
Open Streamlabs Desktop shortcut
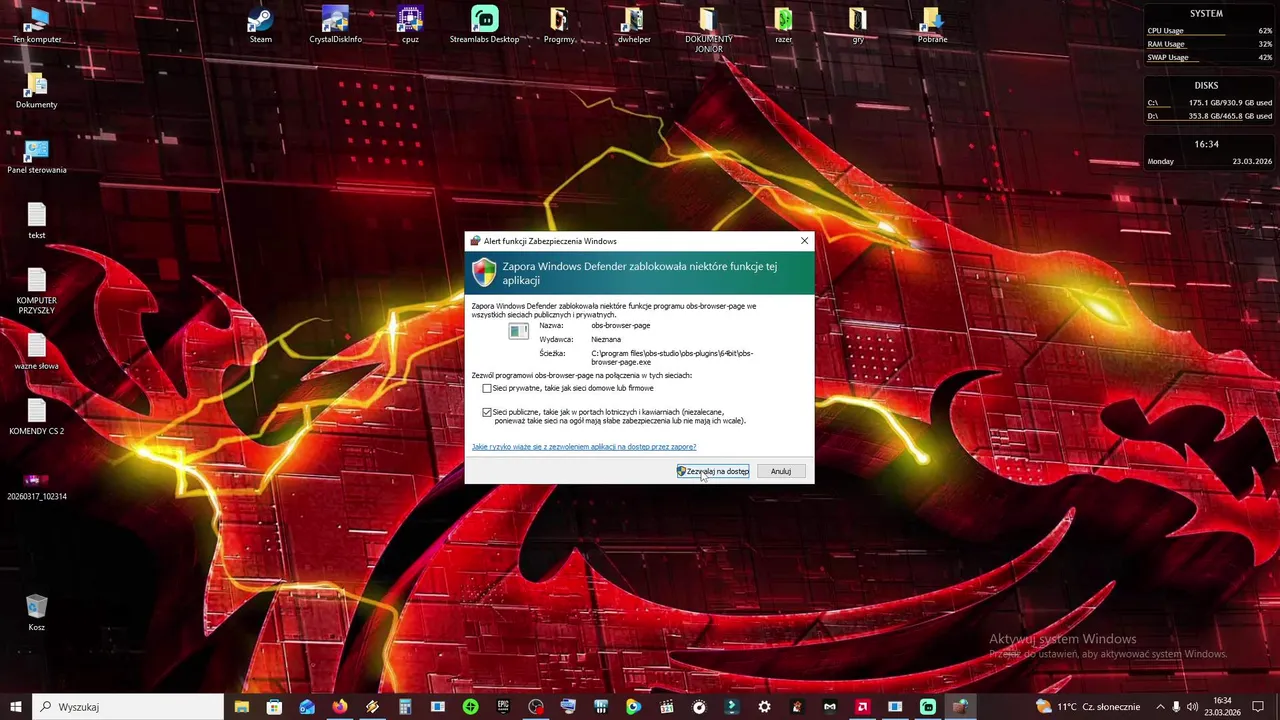484,25
